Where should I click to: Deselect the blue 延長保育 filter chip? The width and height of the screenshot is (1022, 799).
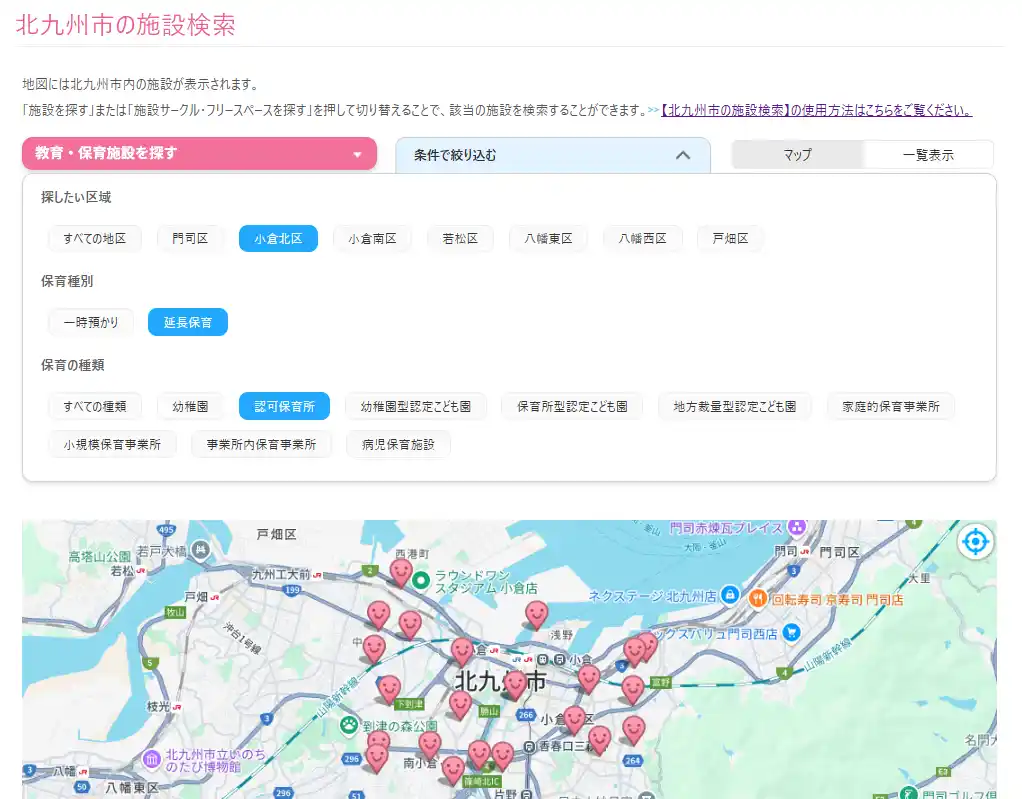coord(188,322)
